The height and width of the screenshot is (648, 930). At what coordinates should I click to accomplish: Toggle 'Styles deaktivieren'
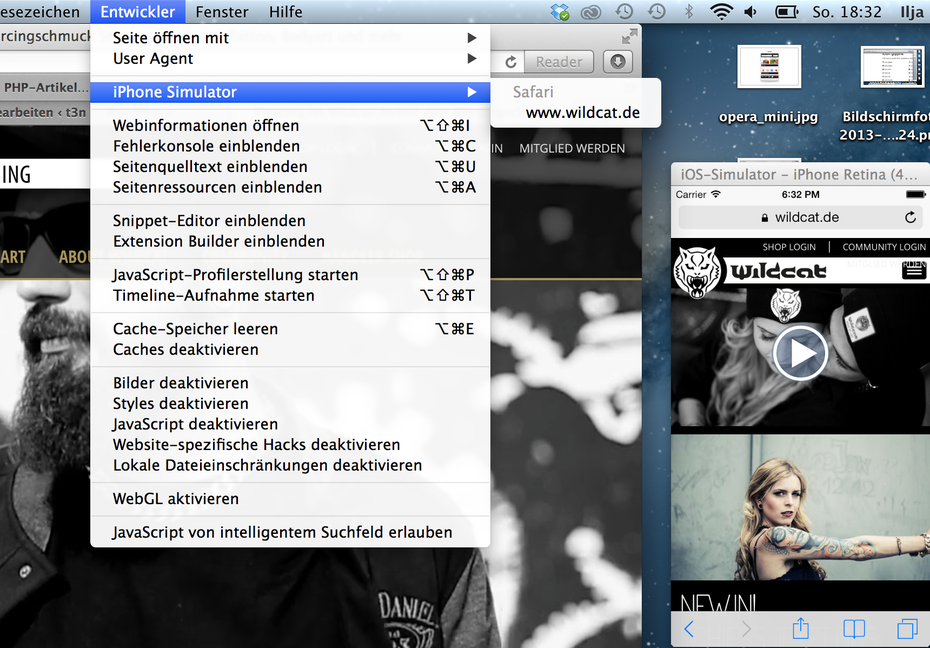pyautogui.click(x=290, y=404)
